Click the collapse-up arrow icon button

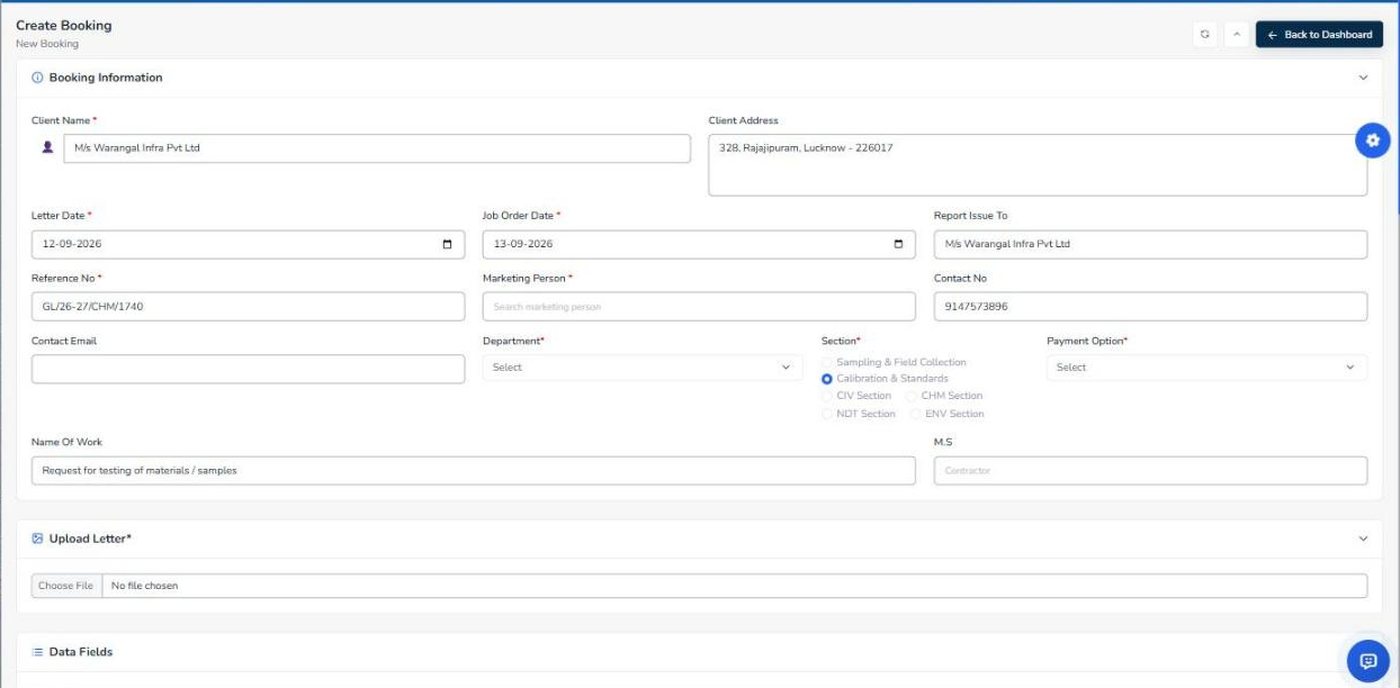coord(1237,34)
